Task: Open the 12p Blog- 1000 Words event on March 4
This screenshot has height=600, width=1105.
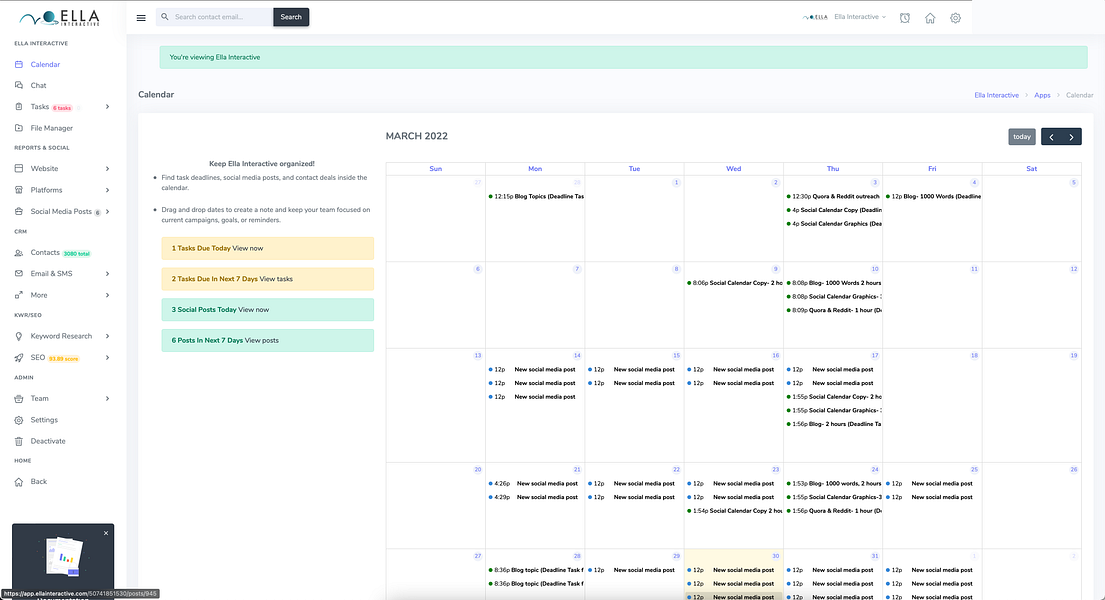Action: pyautogui.click(x=933, y=197)
